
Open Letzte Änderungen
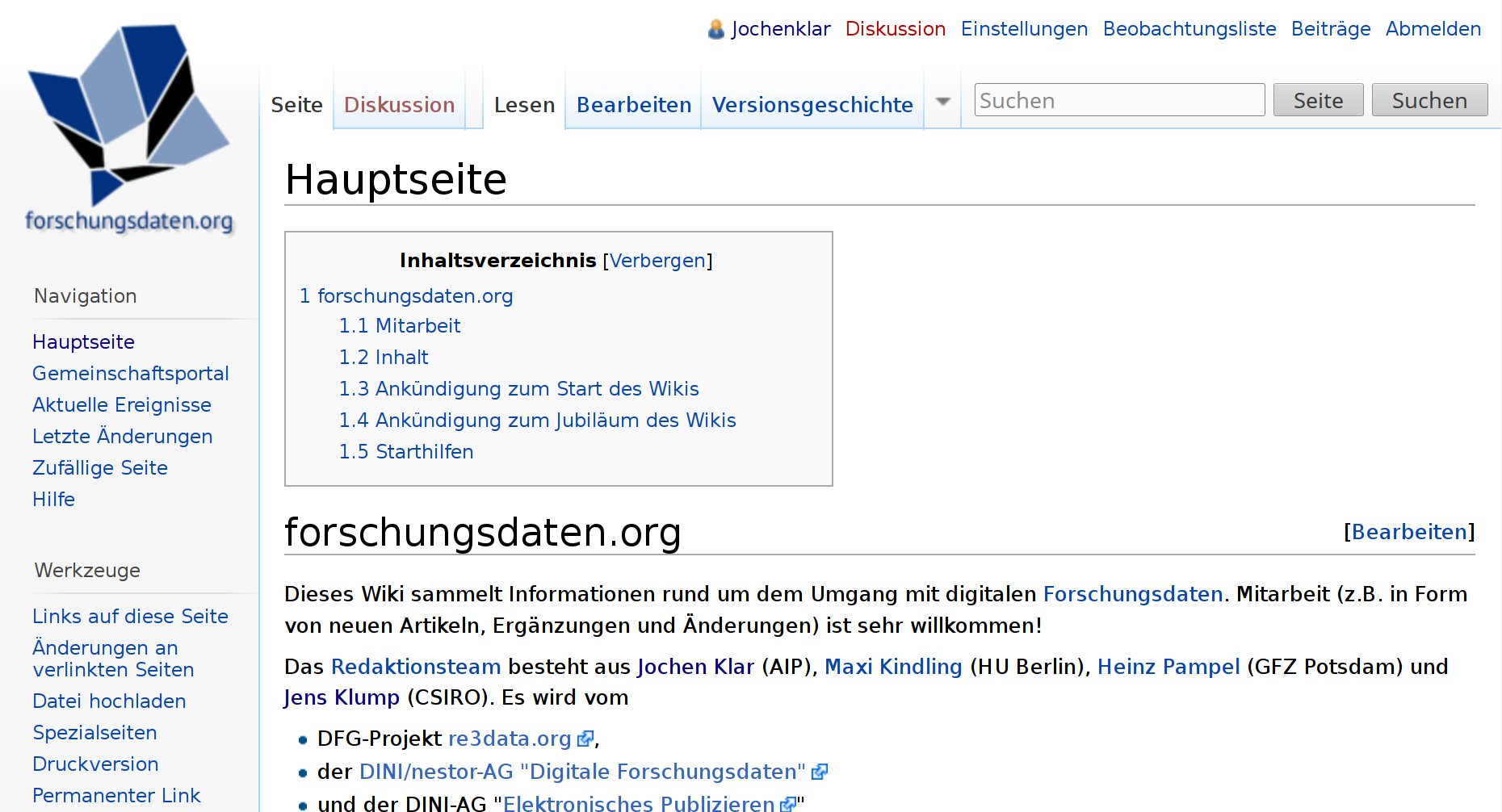(123, 437)
